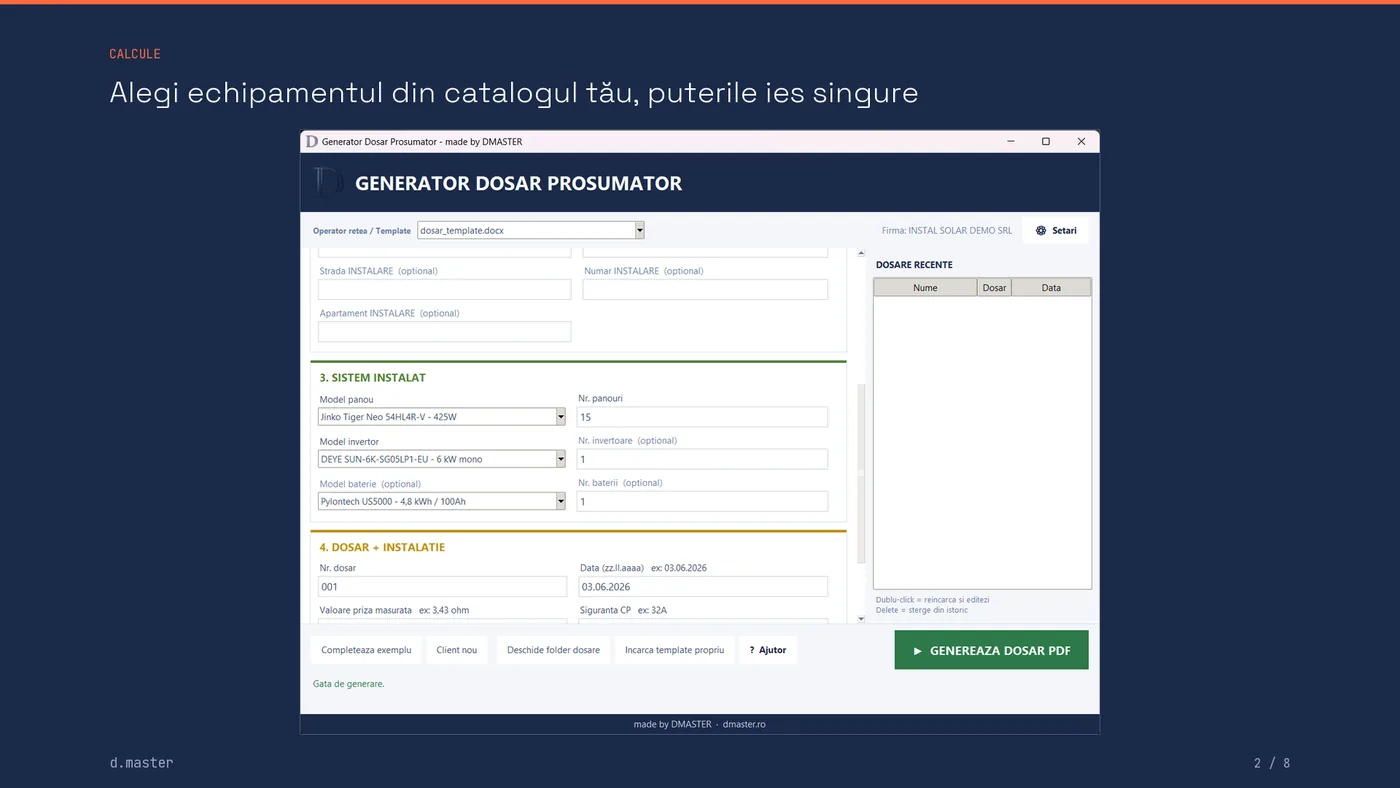
Task: Expand the Model invertor dropdown
Action: (560, 459)
